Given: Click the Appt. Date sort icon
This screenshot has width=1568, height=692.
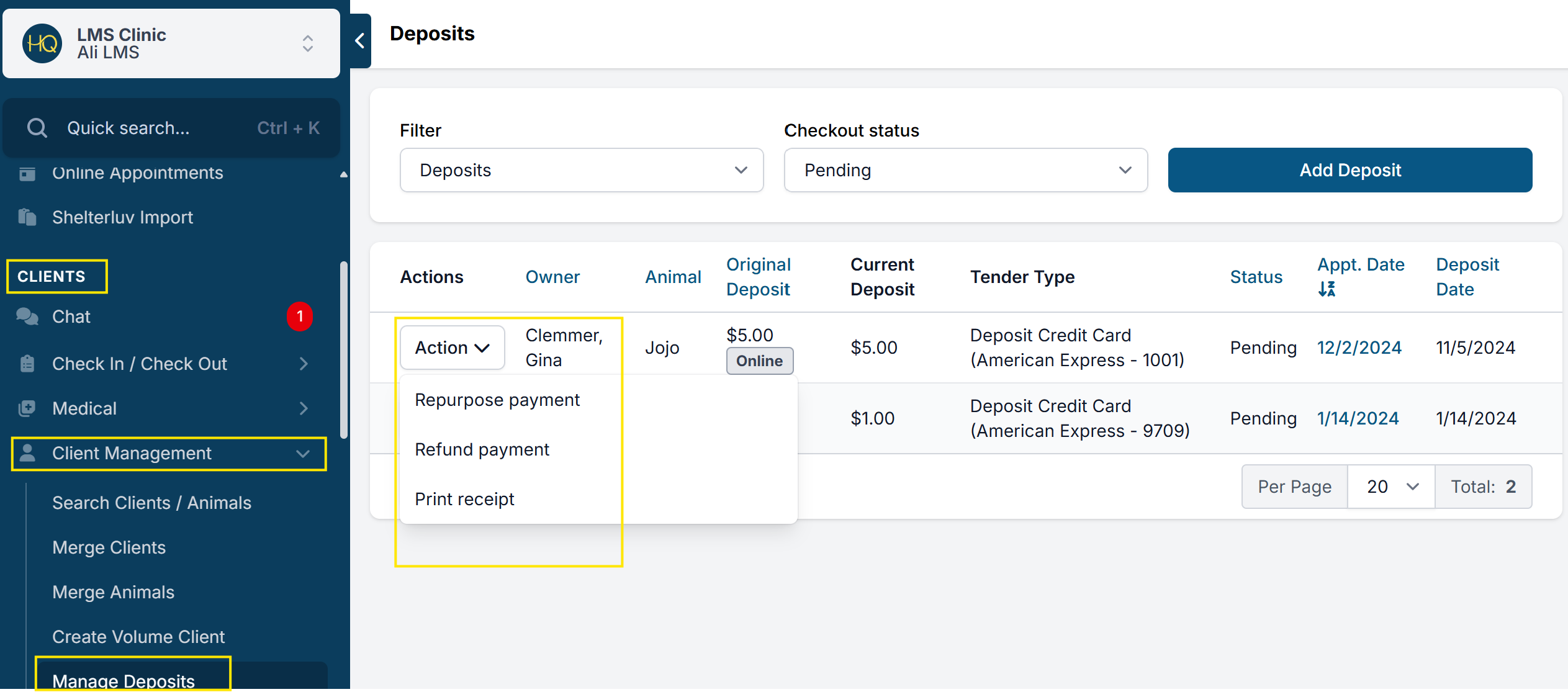Looking at the screenshot, I should (x=1327, y=289).
